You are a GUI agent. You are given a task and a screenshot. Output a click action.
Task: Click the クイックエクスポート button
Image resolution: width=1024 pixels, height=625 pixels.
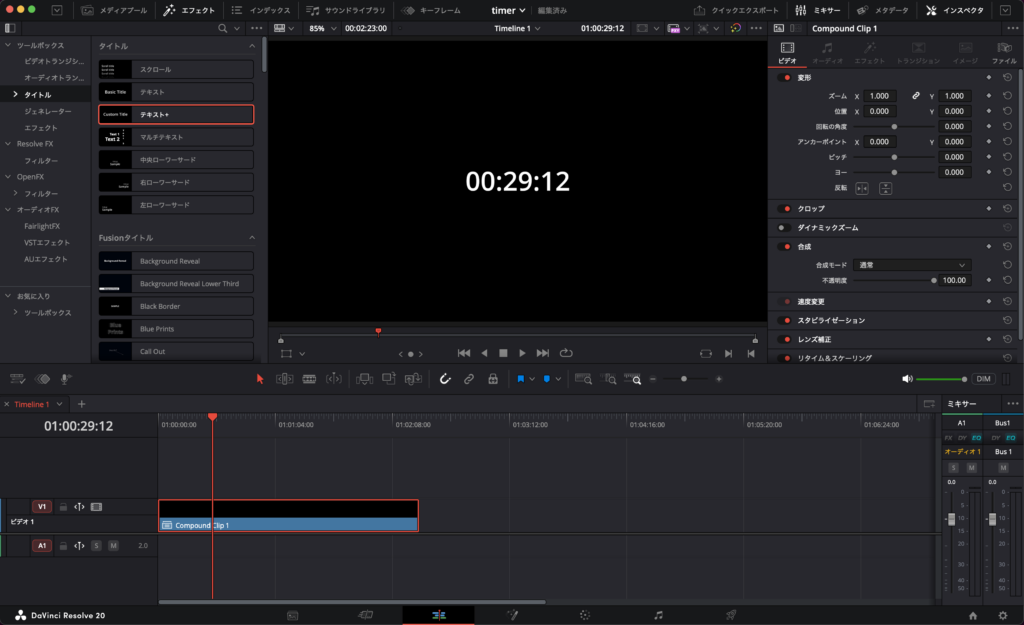pyautogui.click(x=738, y=10)
